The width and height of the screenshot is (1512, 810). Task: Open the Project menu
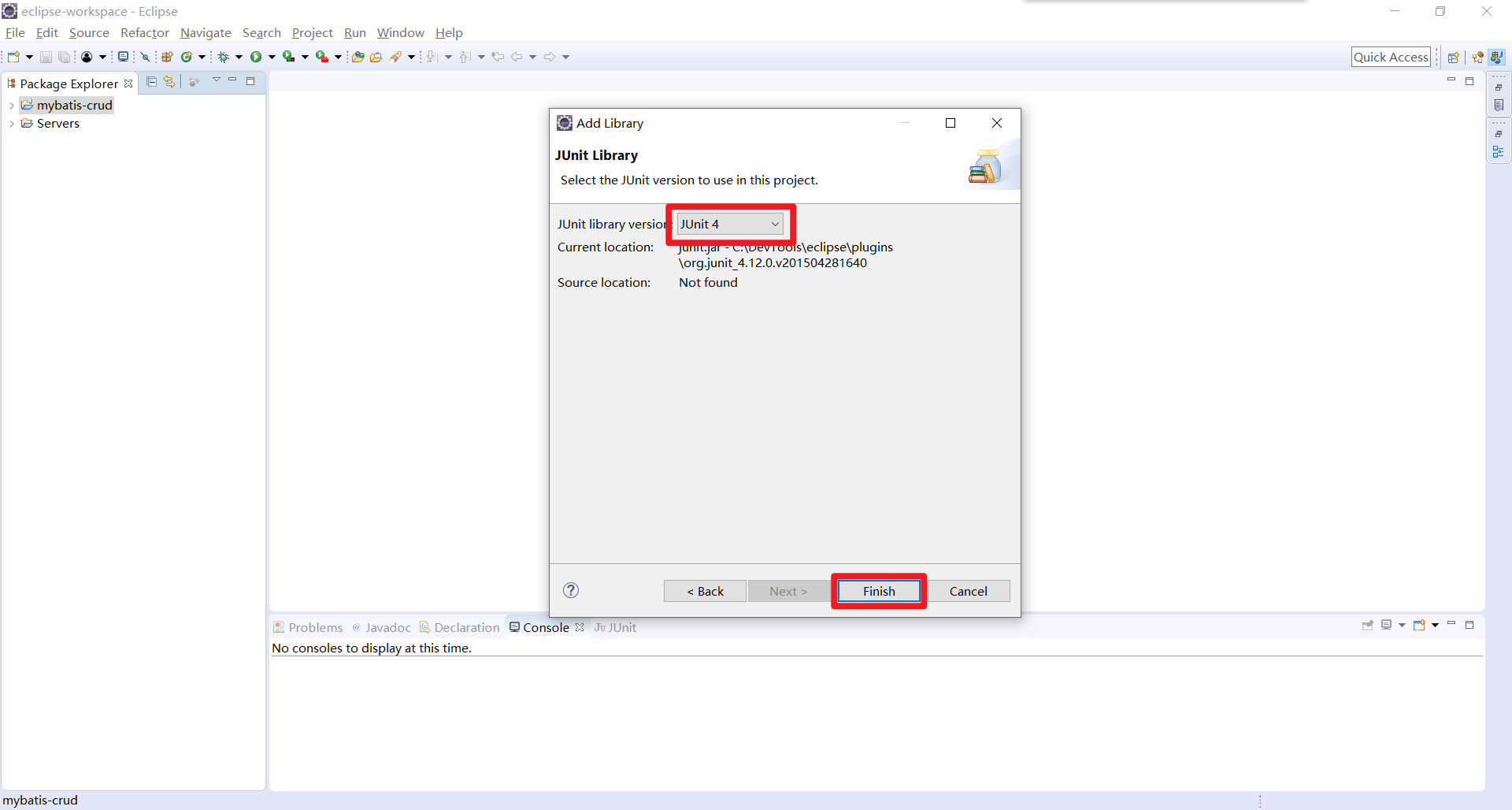point(313,32)
